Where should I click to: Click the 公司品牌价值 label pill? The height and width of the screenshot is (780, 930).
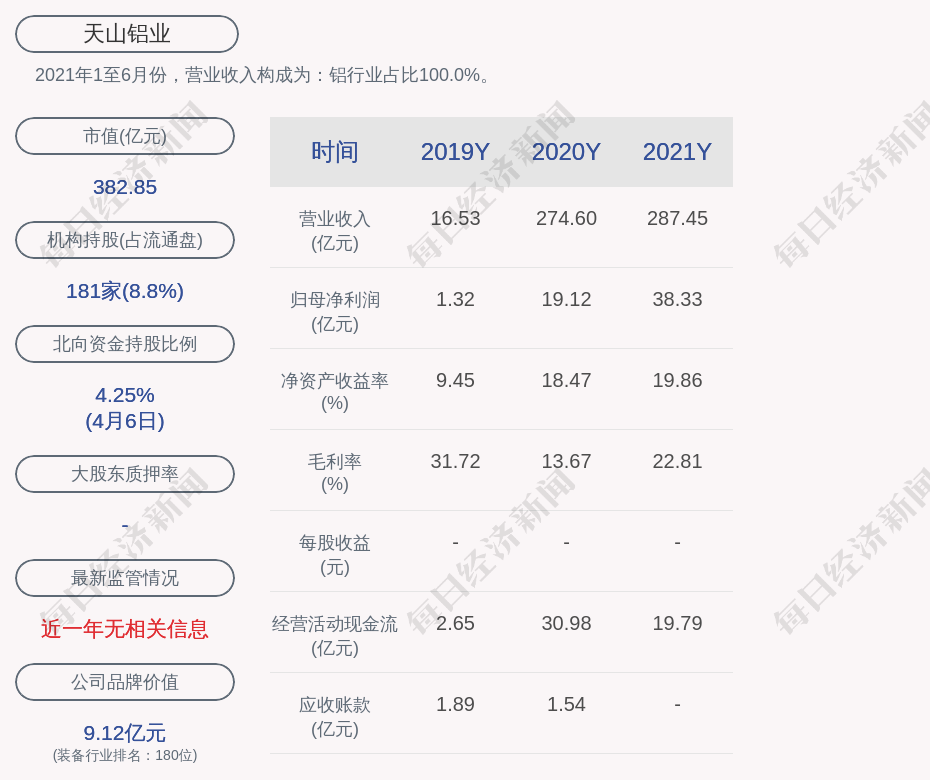point(125,682)
